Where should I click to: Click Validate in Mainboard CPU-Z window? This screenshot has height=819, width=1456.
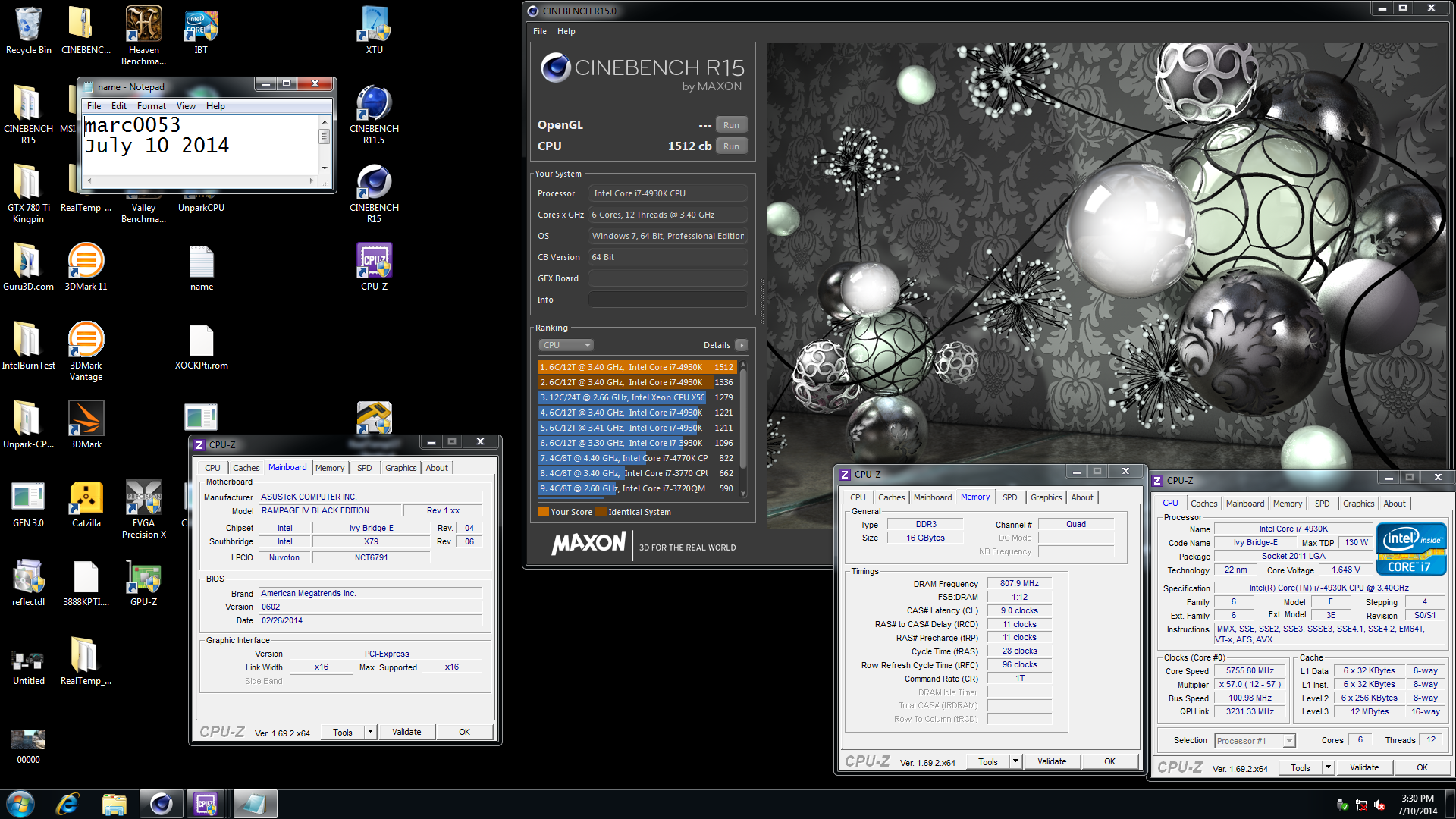click(x=406, y=732)
